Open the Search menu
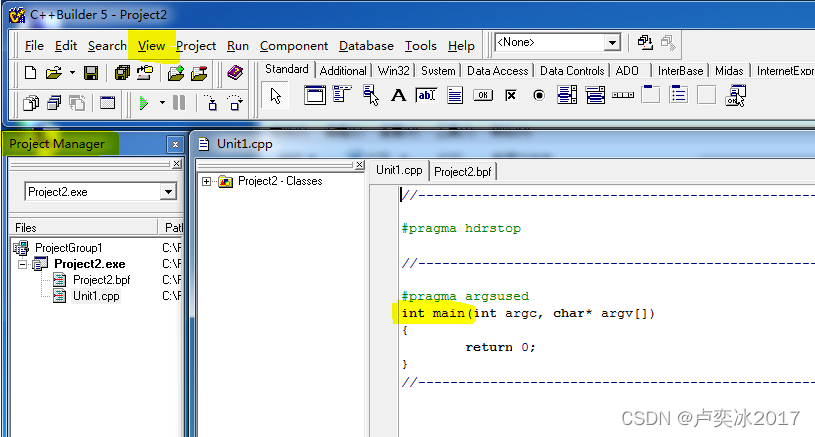 coord(107,46)
